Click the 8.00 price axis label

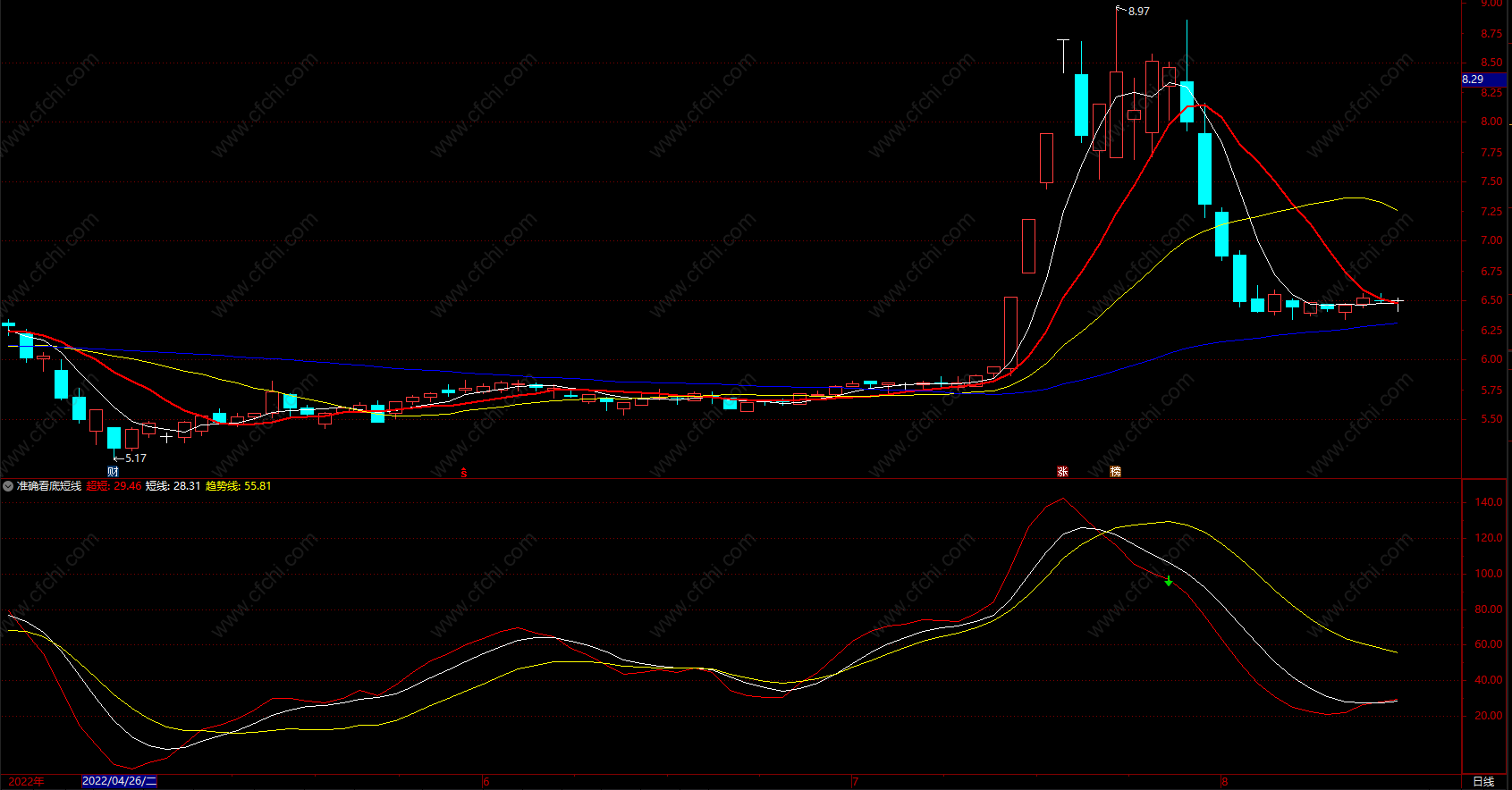tap(1491, 122)
